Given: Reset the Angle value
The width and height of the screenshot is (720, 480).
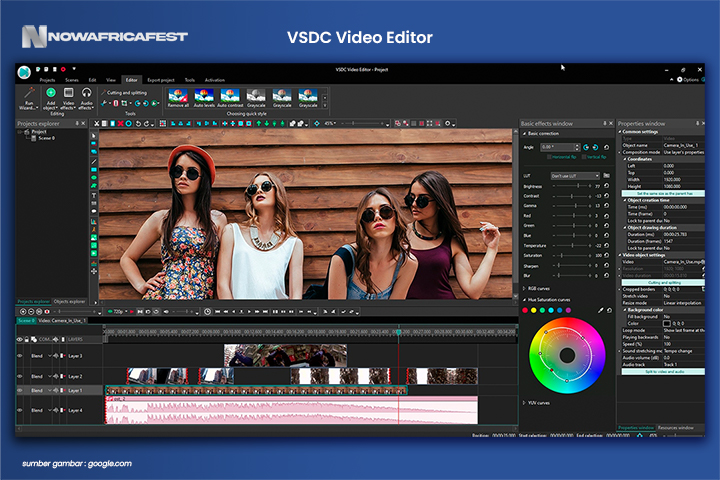Looking at the screenshot, I should 607,147.
